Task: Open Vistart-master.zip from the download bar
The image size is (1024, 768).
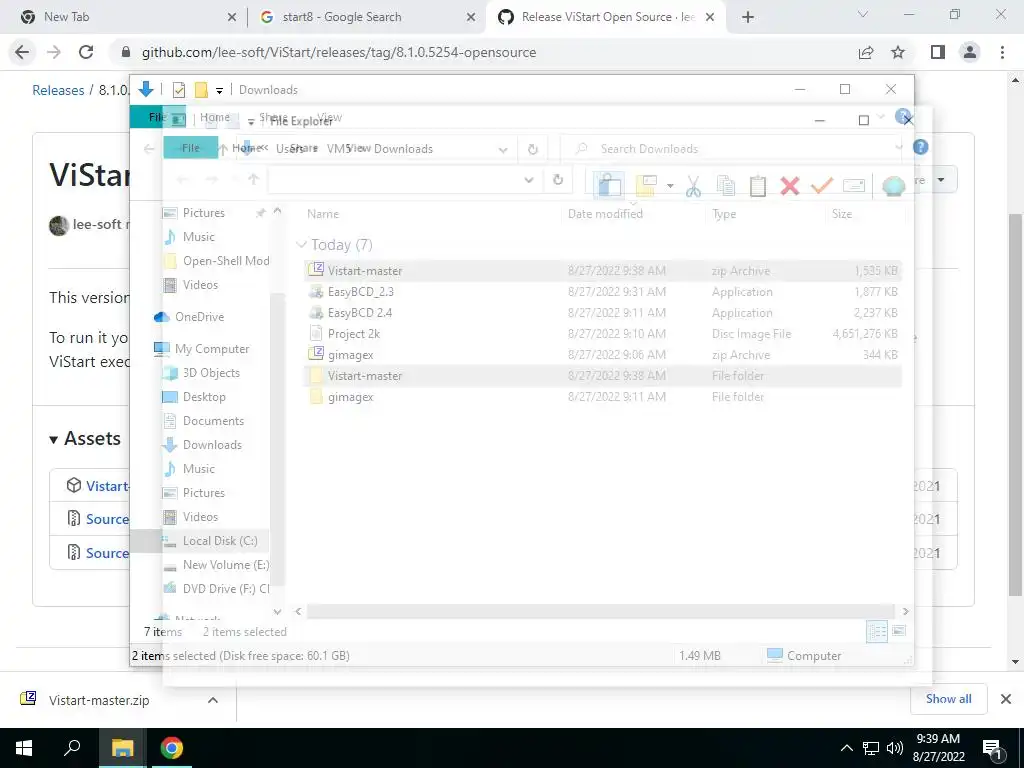Action: (x=99, y=700)
